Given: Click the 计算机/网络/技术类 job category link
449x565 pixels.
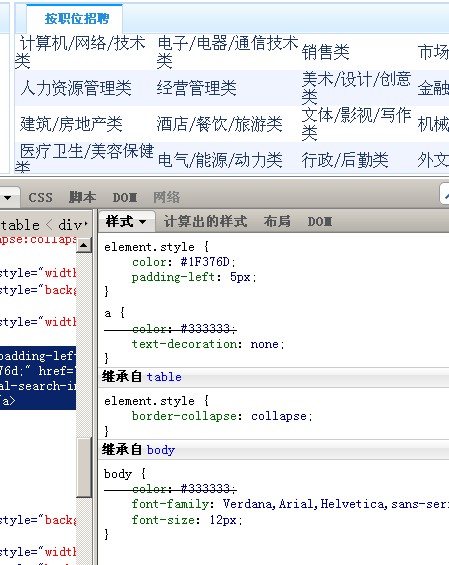Looking at the screenshot, I should point(80,52).
